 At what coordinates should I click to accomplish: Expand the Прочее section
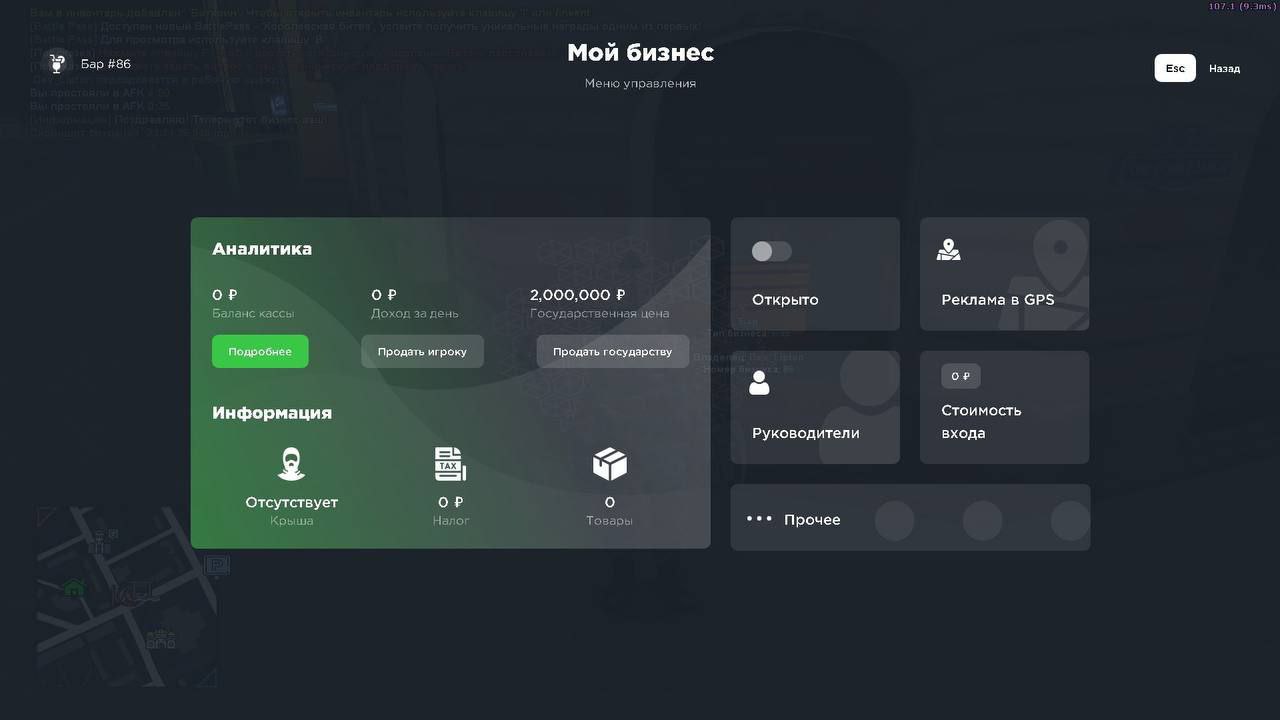910,518
